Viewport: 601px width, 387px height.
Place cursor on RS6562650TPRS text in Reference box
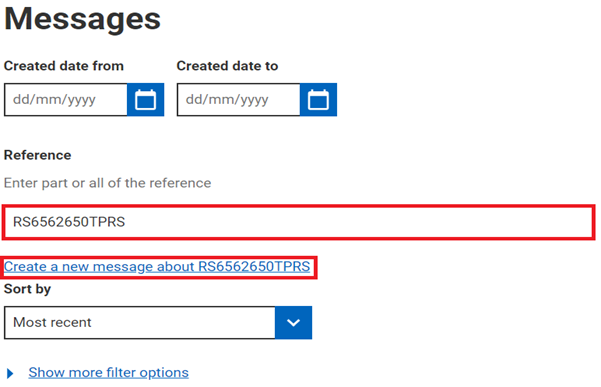click(69, 222)
